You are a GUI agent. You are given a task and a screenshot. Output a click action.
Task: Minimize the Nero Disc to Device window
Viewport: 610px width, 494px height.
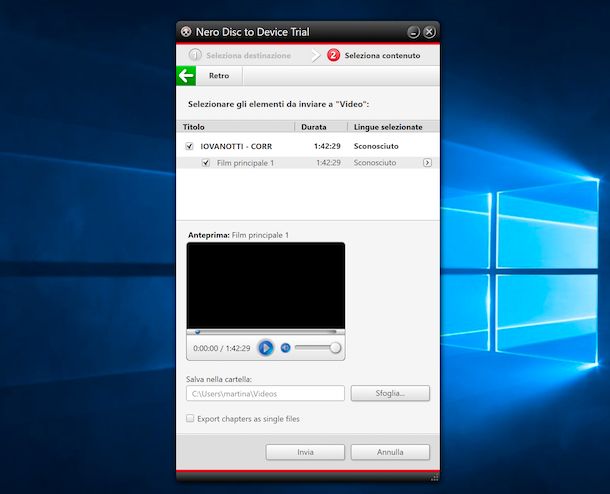413,32
